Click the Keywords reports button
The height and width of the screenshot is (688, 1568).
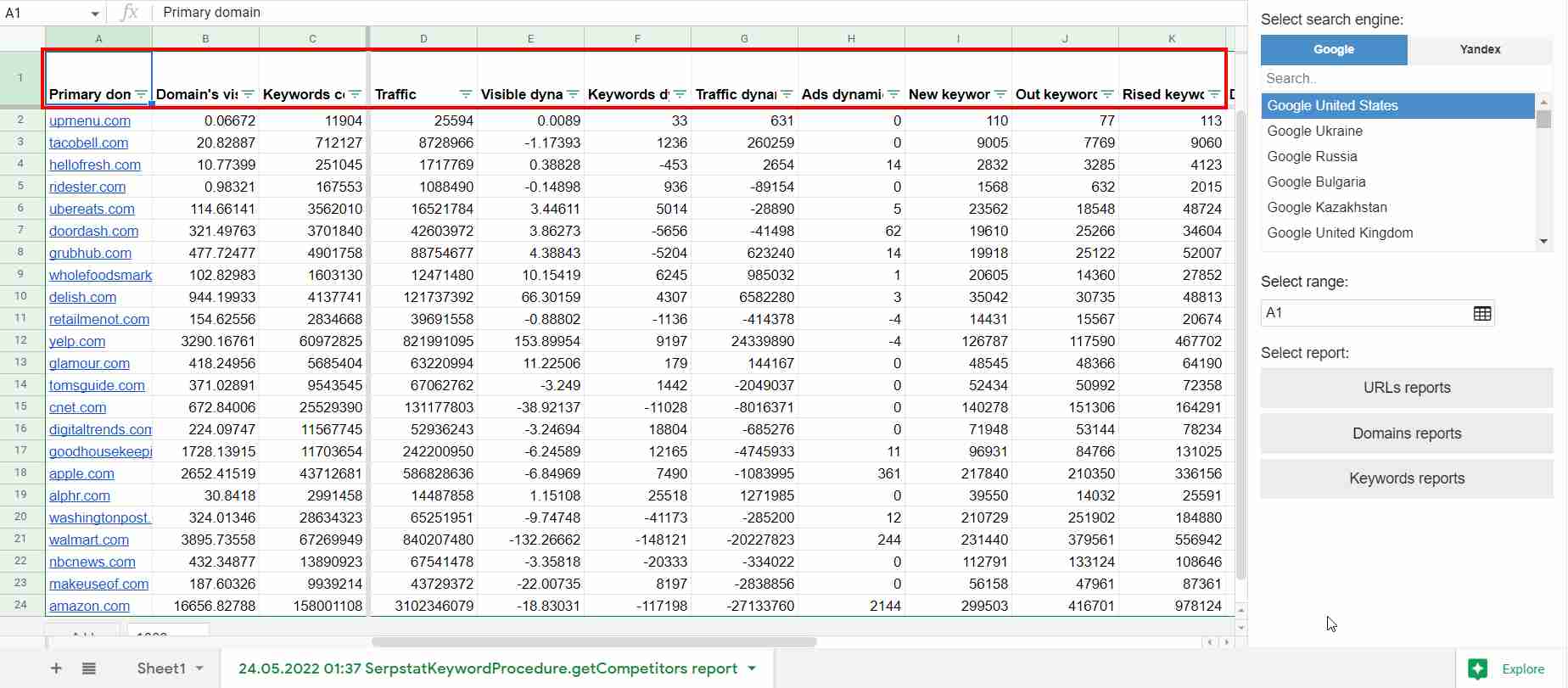pyautogui.click(x=1407, y=478)
